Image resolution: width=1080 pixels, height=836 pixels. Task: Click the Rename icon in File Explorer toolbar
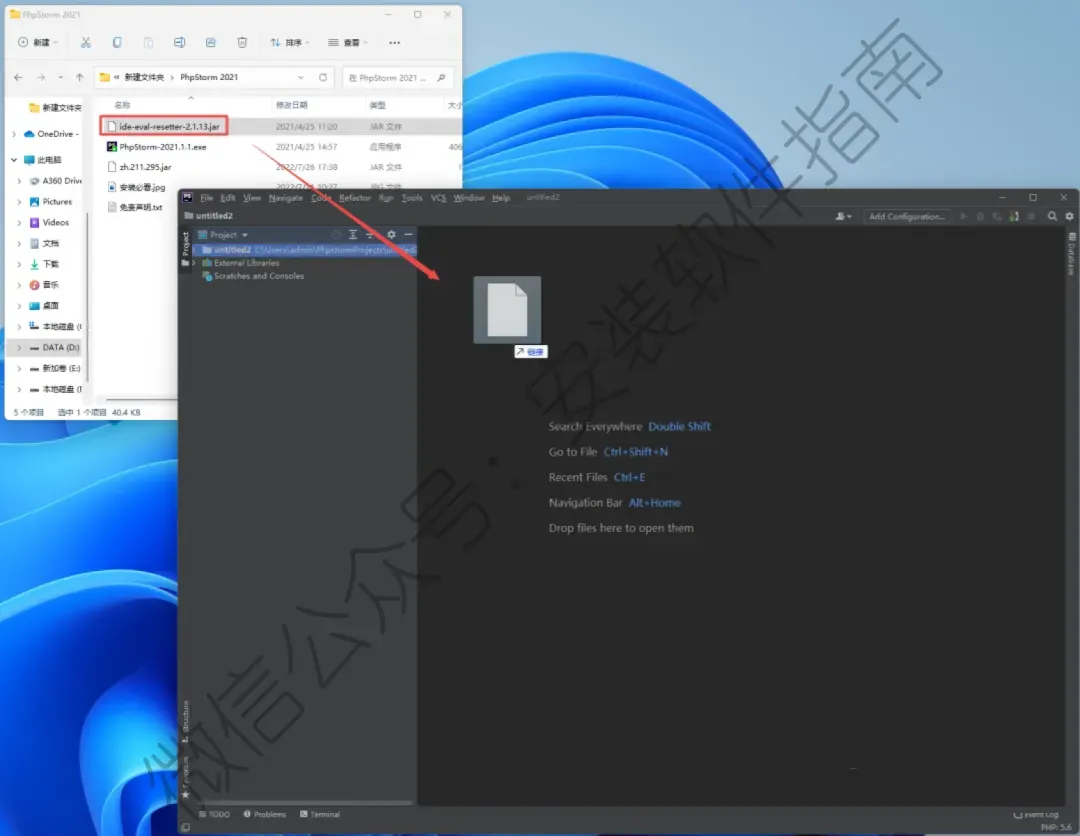pyautogui.click(x=179, y=43)
